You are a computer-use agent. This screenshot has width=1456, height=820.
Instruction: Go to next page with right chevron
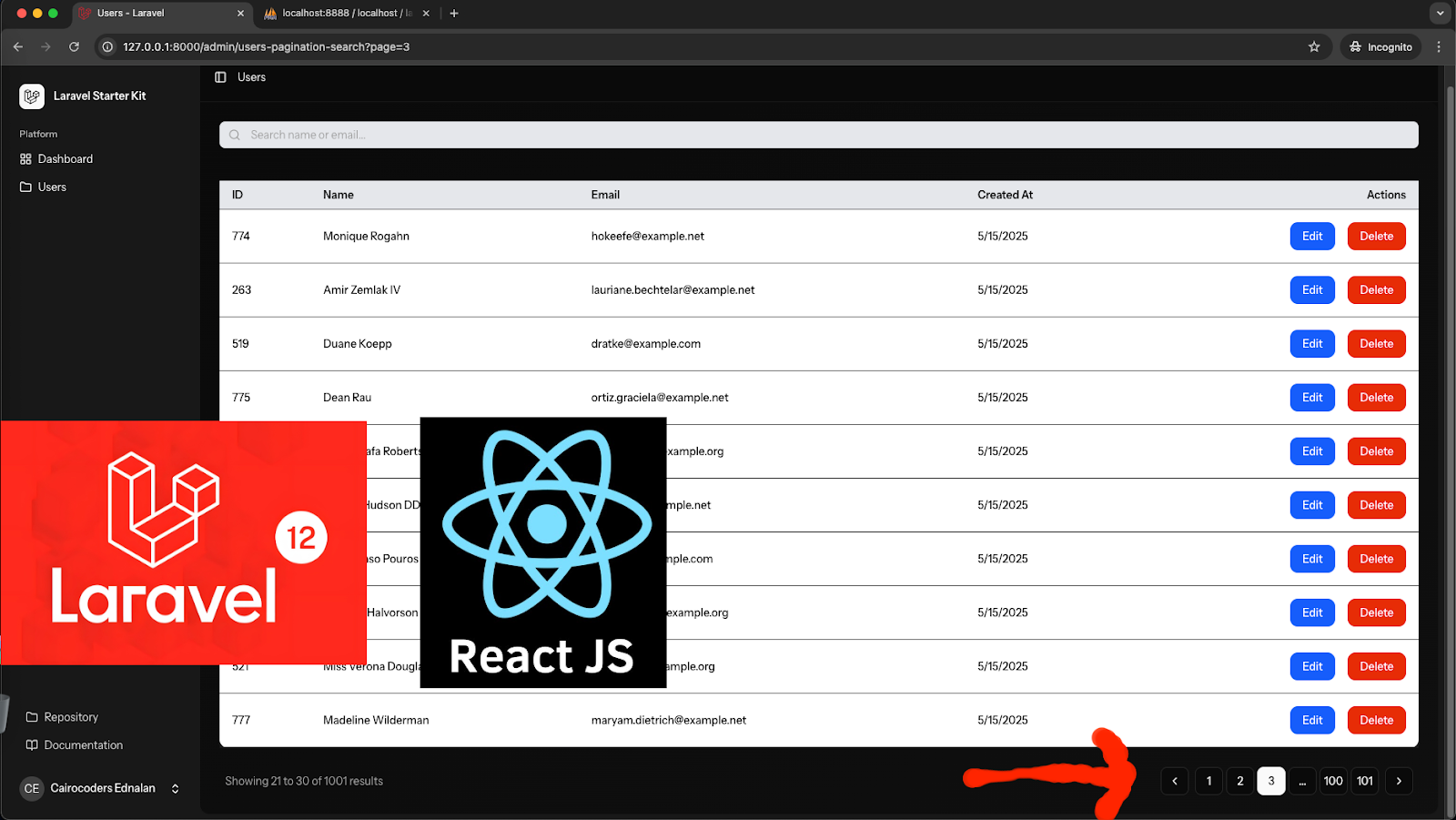(x=1399, y=781)
